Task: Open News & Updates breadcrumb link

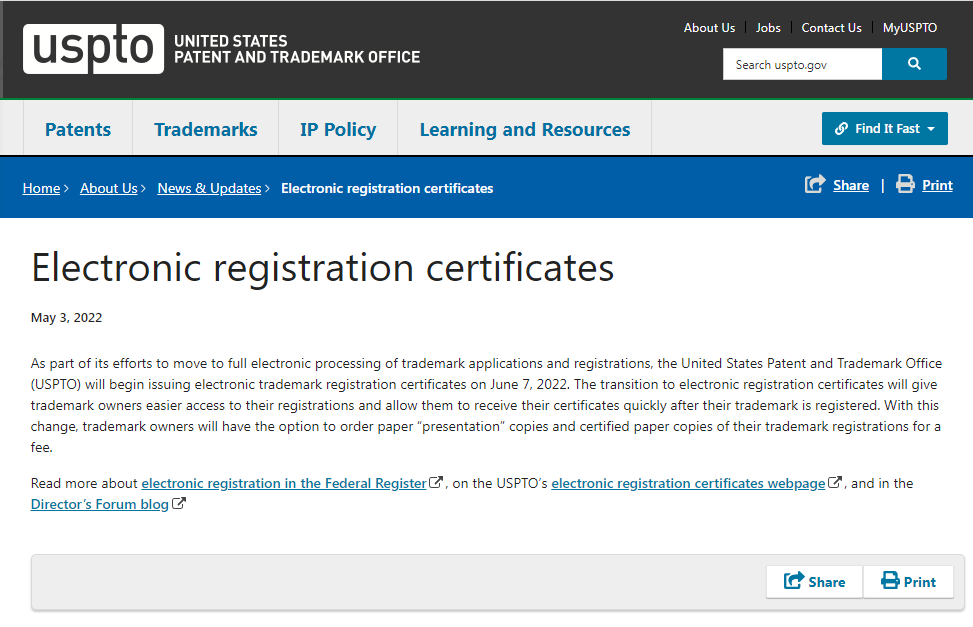Action: coord(209,188)
